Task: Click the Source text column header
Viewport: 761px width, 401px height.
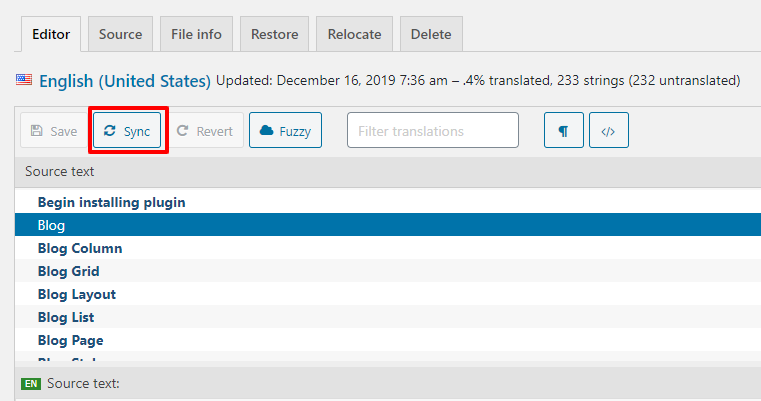Action: (x=60, y=172)
